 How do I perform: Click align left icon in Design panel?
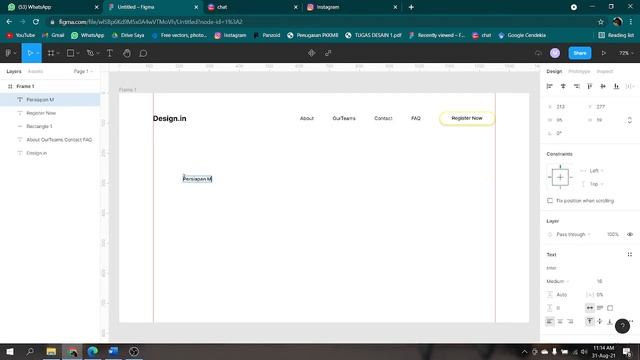pyautogui.click(x=550, y=86)
